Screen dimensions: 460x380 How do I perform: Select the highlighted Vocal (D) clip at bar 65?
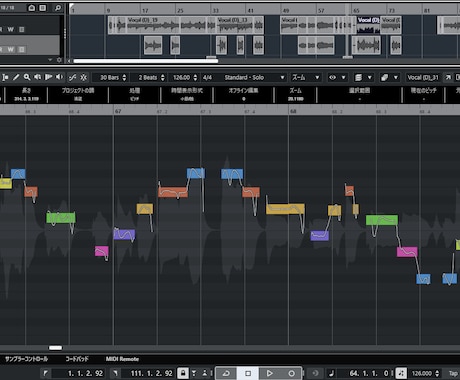[368, 25]
